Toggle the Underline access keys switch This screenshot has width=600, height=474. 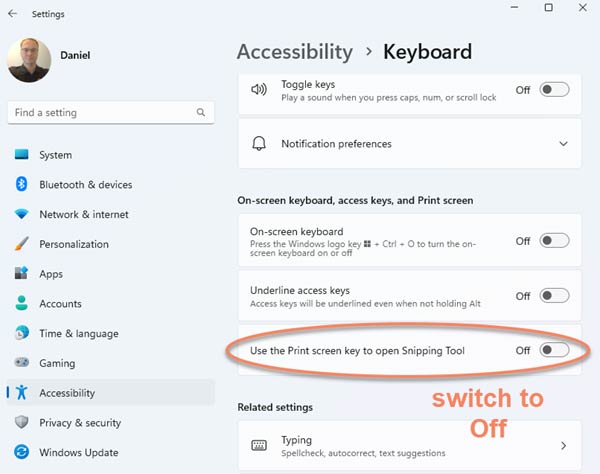click(x=554, y=296)
